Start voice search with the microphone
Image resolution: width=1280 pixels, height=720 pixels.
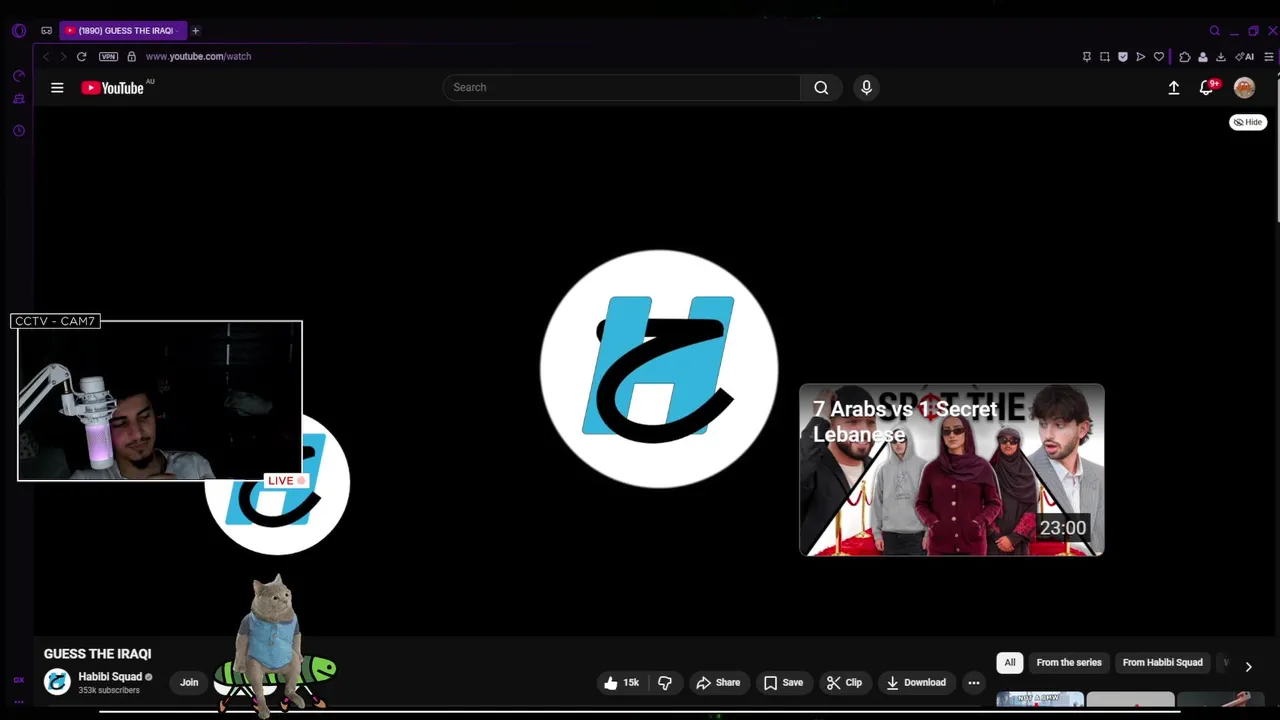(x=866, y=88)
